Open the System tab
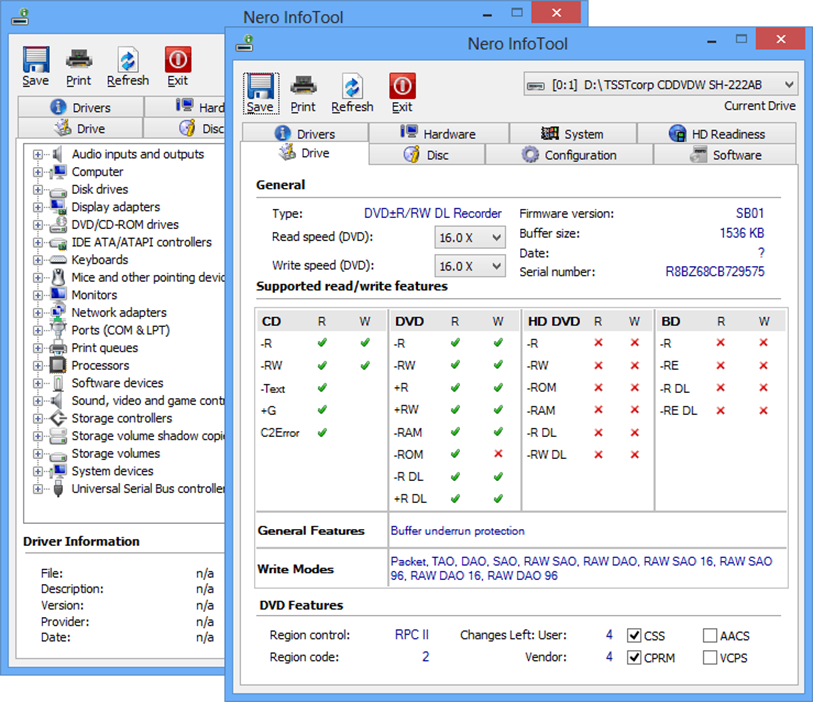This screenshot has width=813, height=702. (573, 134)
